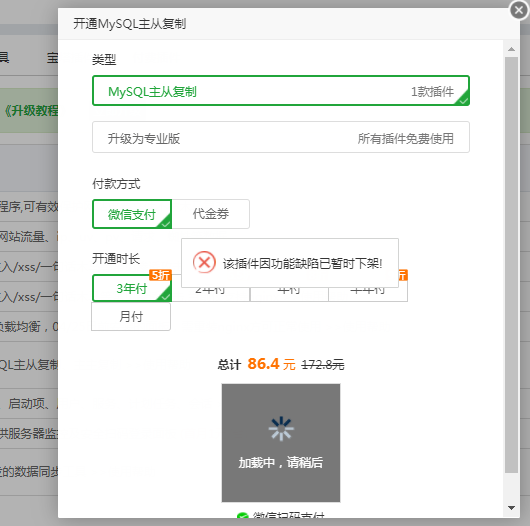This screenshot has height=526, width=530.
Task: Open 《升级教程 link in background page
Action: tap(31, 111)
